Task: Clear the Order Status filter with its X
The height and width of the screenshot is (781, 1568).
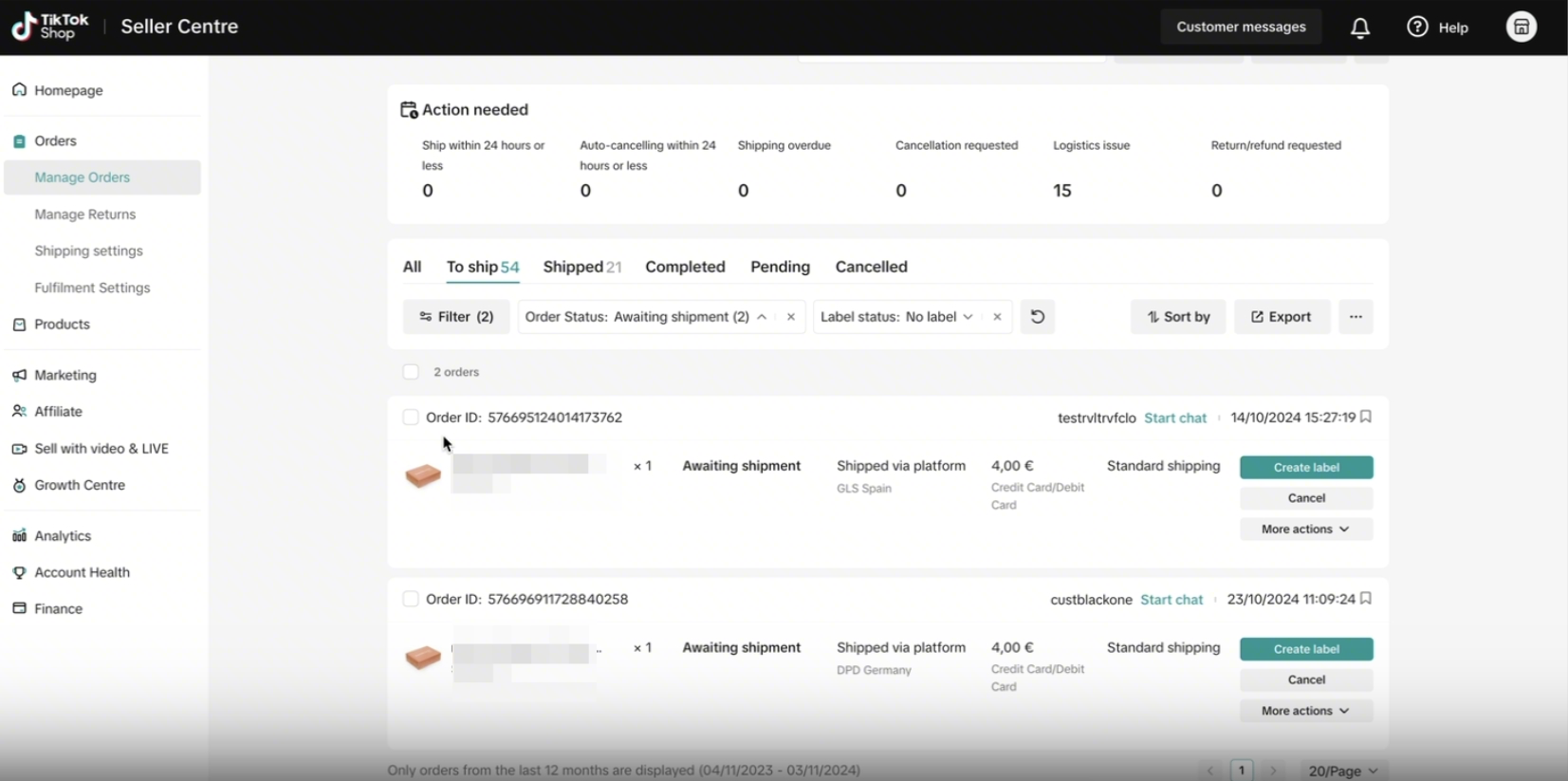Action: [791, 317]
